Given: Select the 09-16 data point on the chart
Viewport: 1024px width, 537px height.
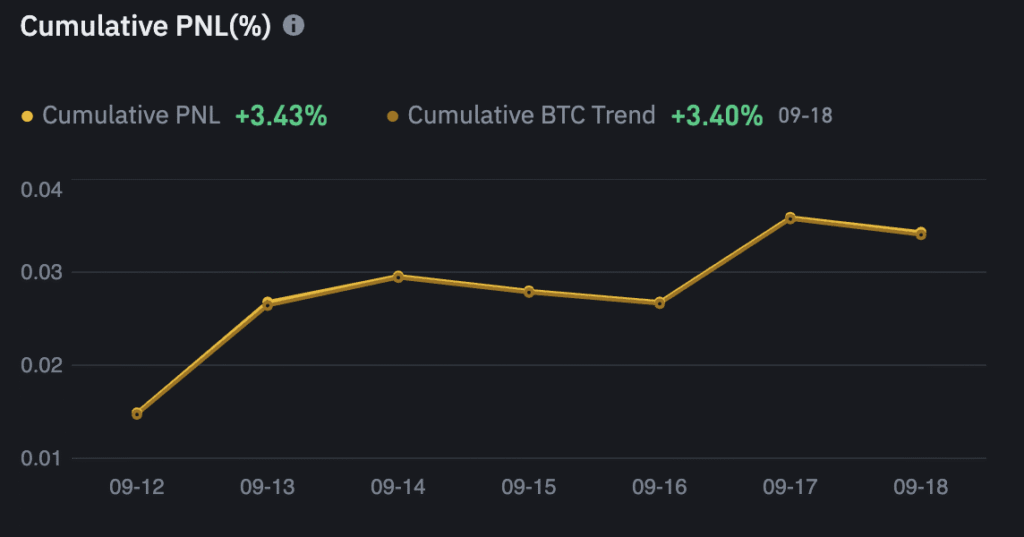Looking at the screenshot, I should (659, 302).
